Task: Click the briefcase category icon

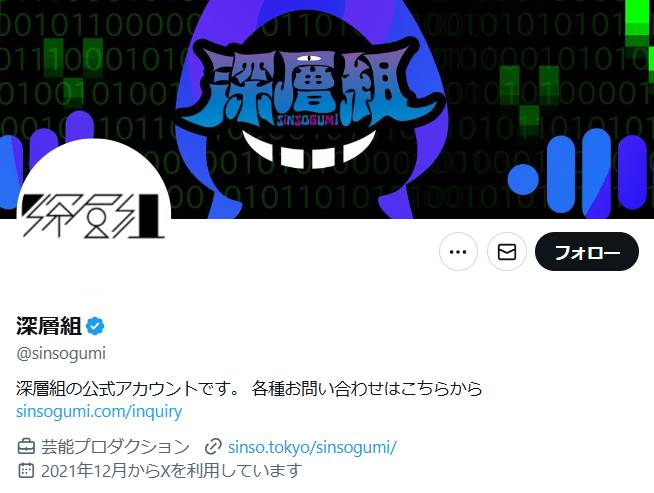Action: coord(26,447)
